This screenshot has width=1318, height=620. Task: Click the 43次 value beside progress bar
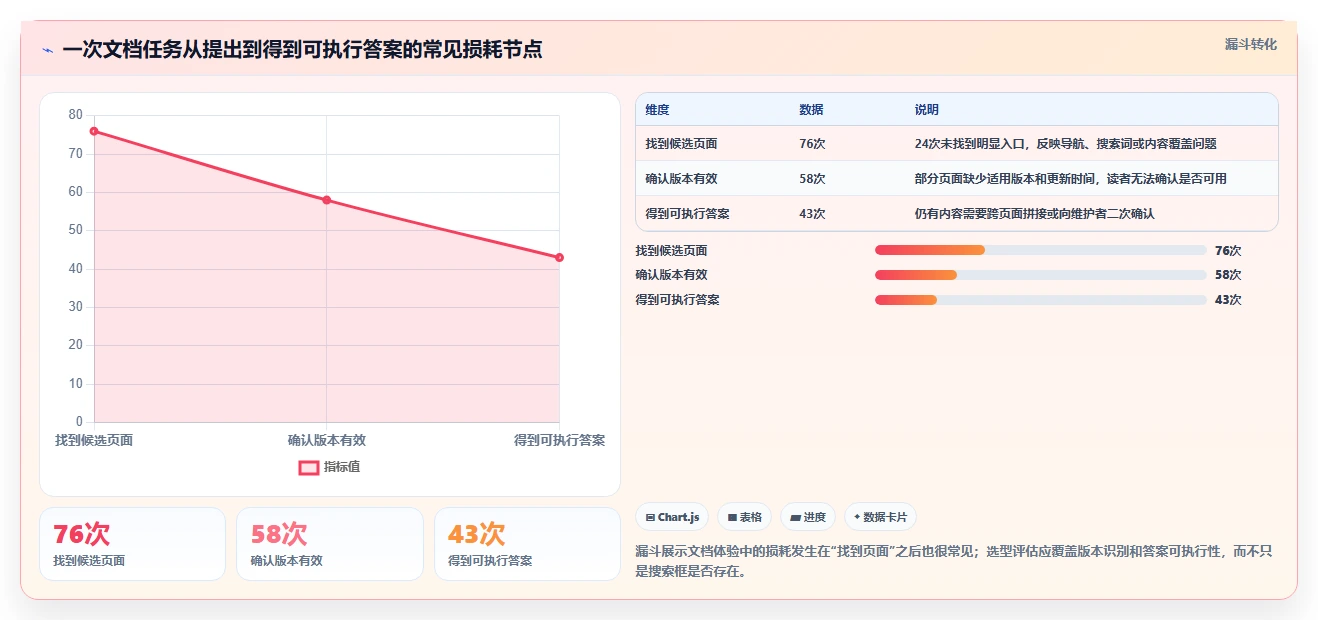pyautogui.click(x=1228, y=300)
